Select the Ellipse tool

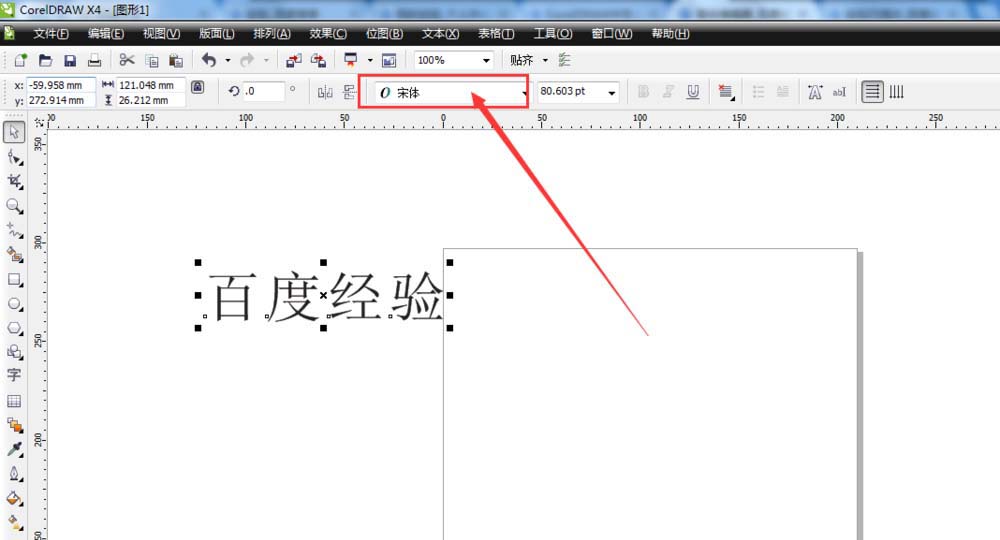tap(15, 304)
